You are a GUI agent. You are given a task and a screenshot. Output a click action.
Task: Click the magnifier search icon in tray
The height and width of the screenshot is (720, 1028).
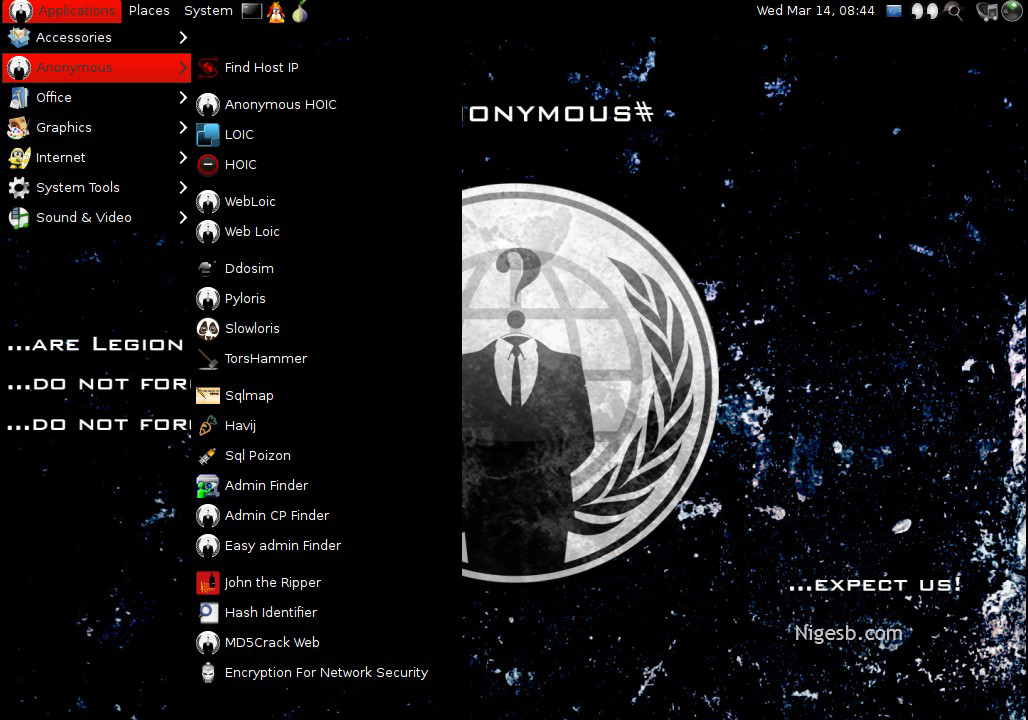[954, 11]
